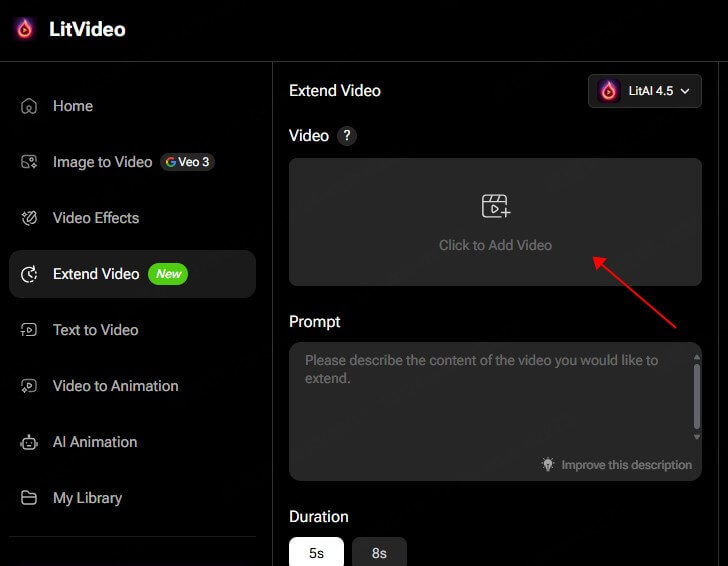Click the Home house icon

click(29, 106)
